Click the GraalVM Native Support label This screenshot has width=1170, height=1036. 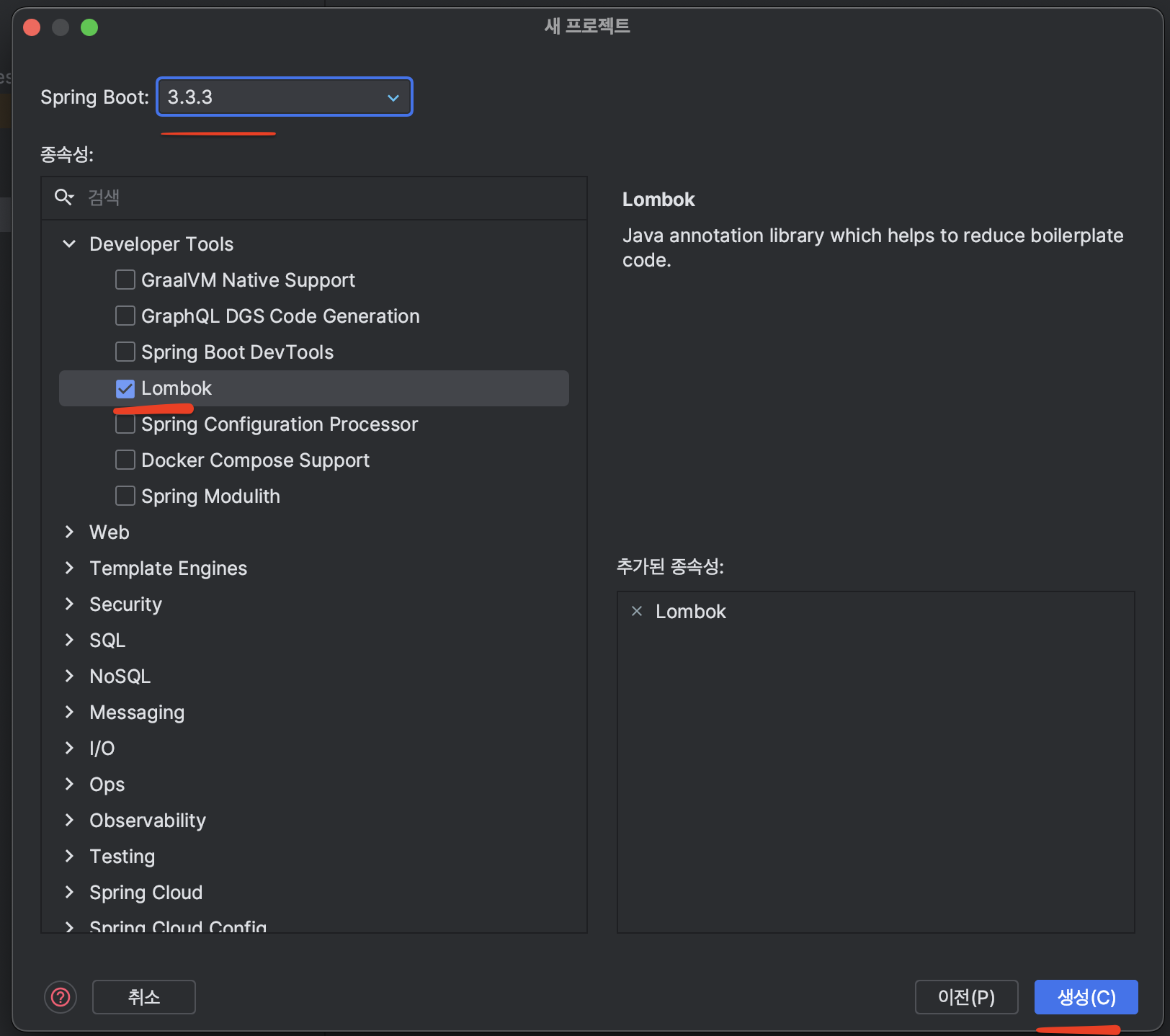(248, 280)
